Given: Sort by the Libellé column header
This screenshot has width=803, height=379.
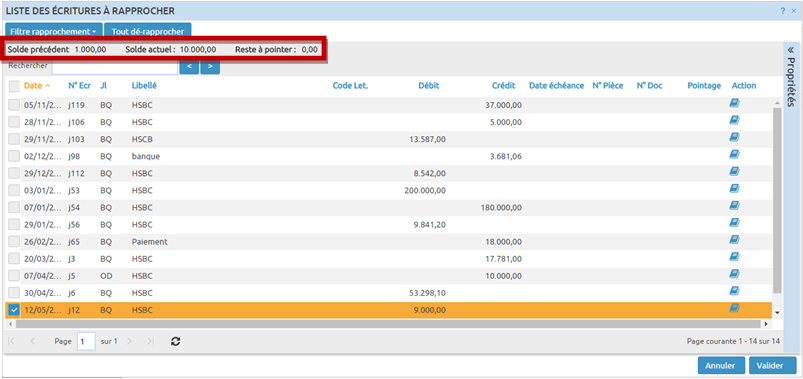Looking at the screenshot, I should (144, 86).
